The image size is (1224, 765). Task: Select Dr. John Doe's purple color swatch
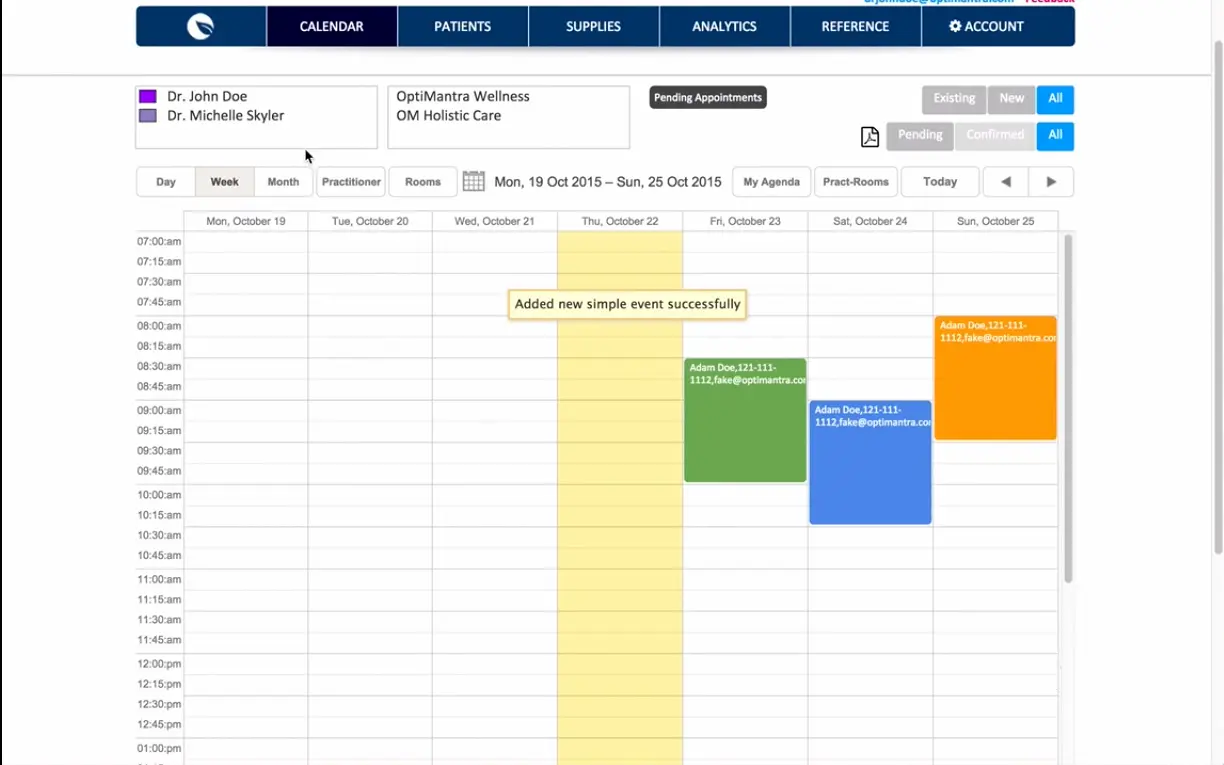point(148,96)
